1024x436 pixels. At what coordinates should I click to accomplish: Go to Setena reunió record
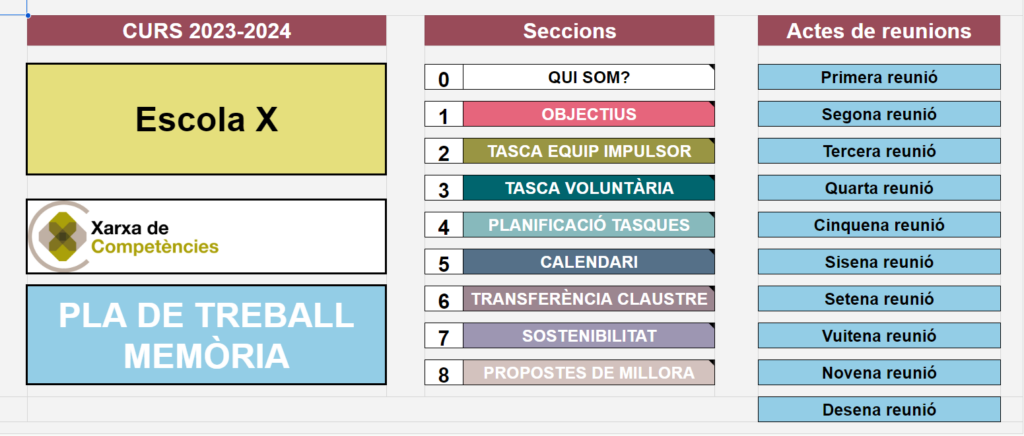coord(879,299)
